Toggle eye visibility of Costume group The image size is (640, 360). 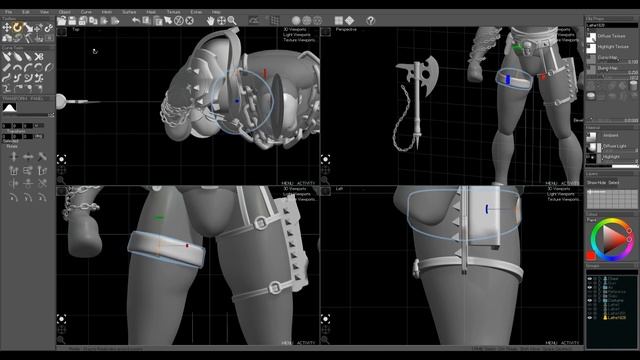(x=589, y=300)
